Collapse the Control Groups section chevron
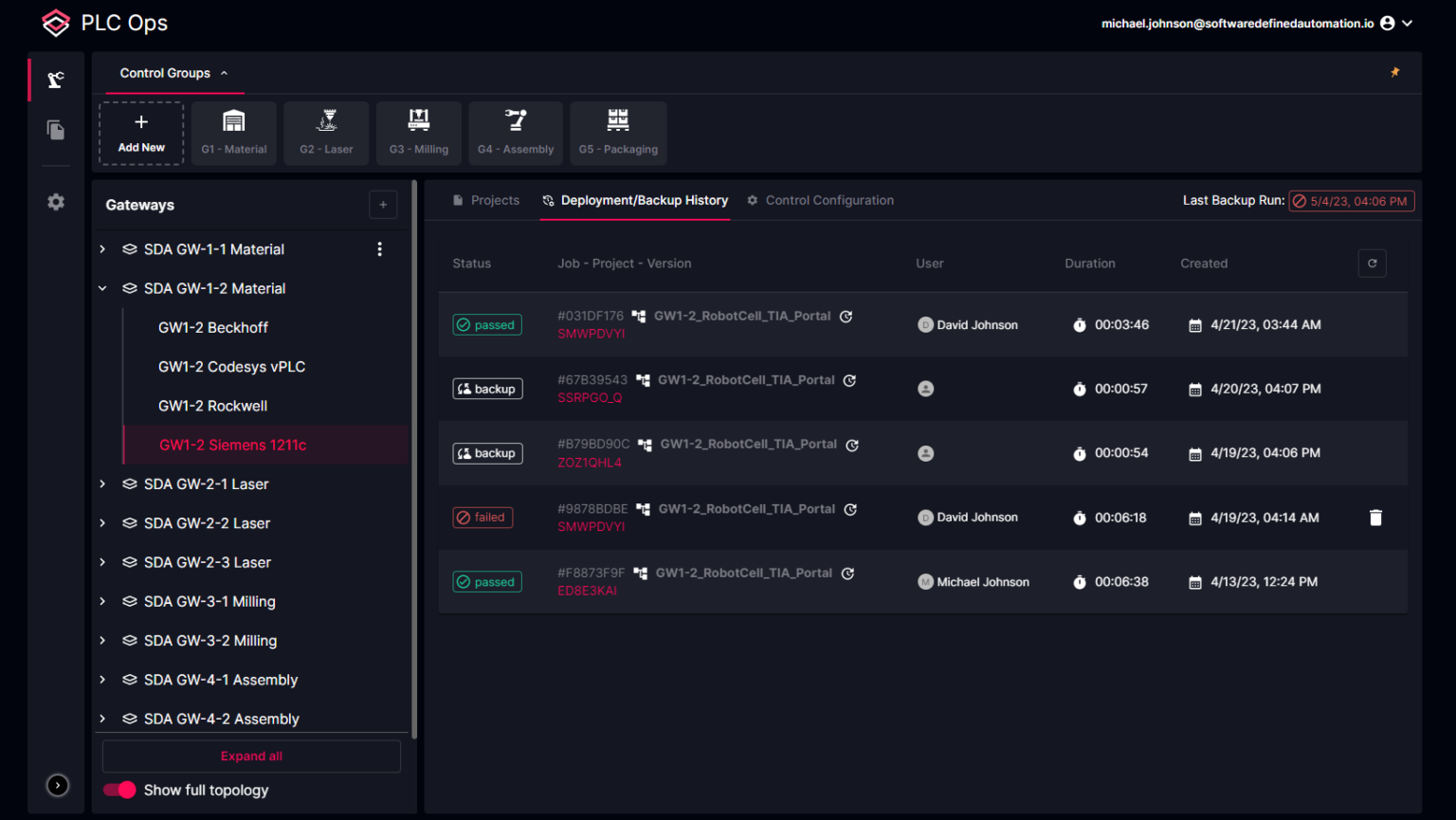 point(225,72)
